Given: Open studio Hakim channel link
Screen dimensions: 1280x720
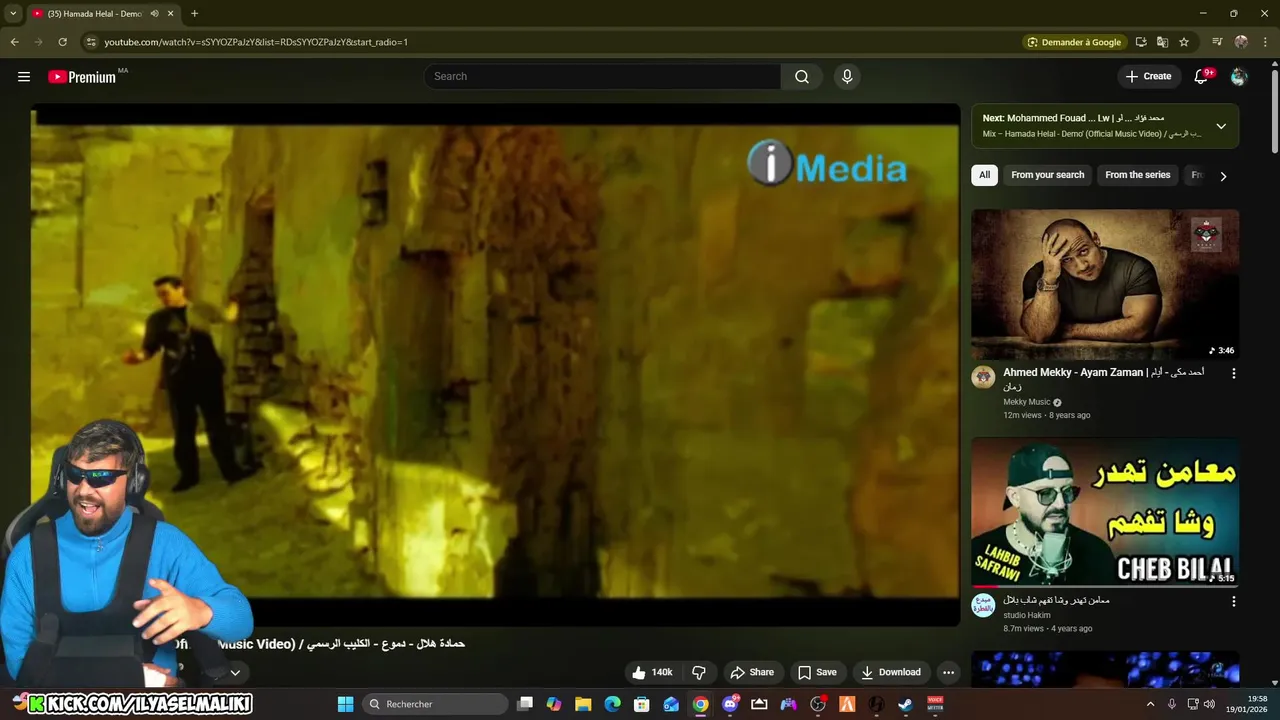Looking at the screenshot, I should point(1026,615).
